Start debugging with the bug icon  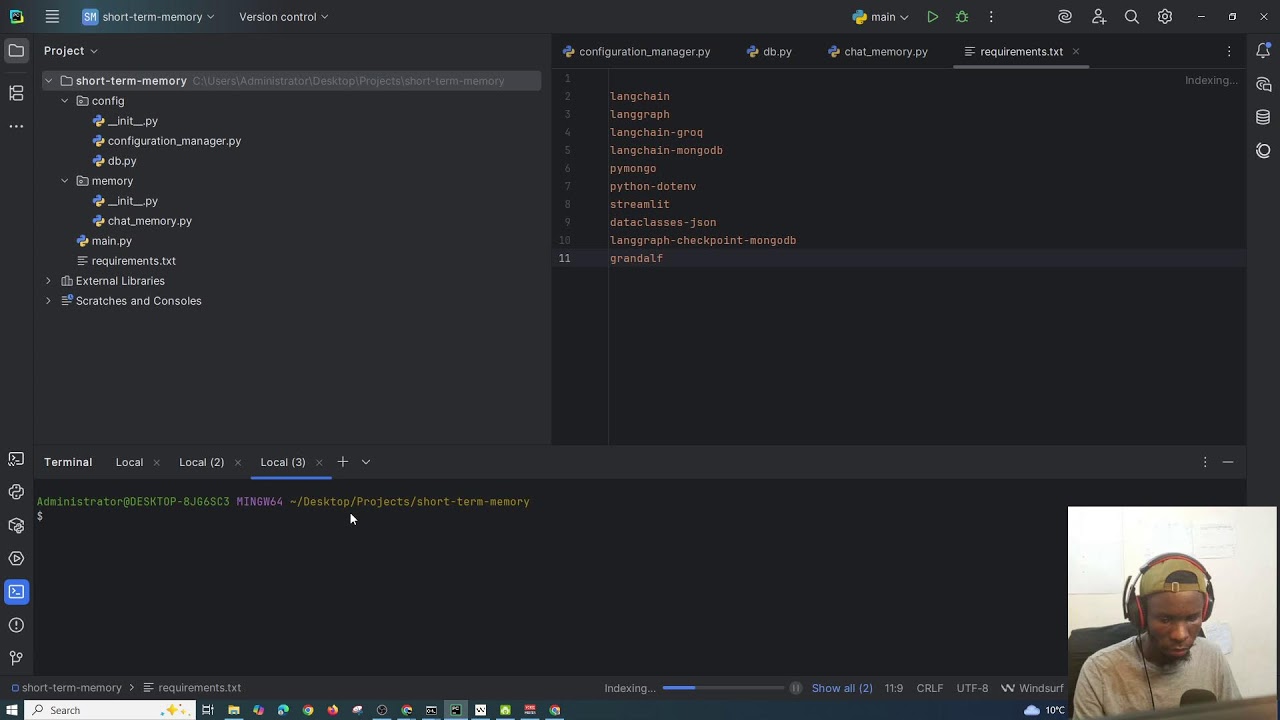pos(962,17)
